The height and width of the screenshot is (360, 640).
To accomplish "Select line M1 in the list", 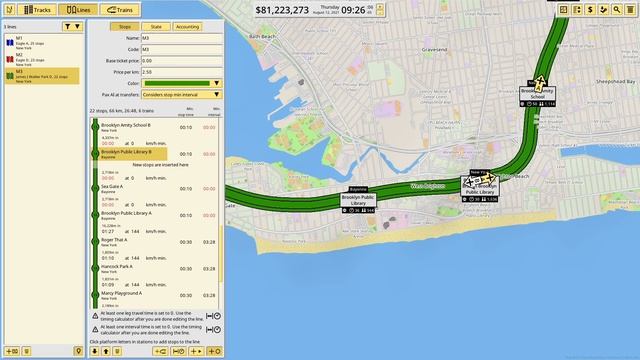I will pyautogui.click(x=42, y=42).
